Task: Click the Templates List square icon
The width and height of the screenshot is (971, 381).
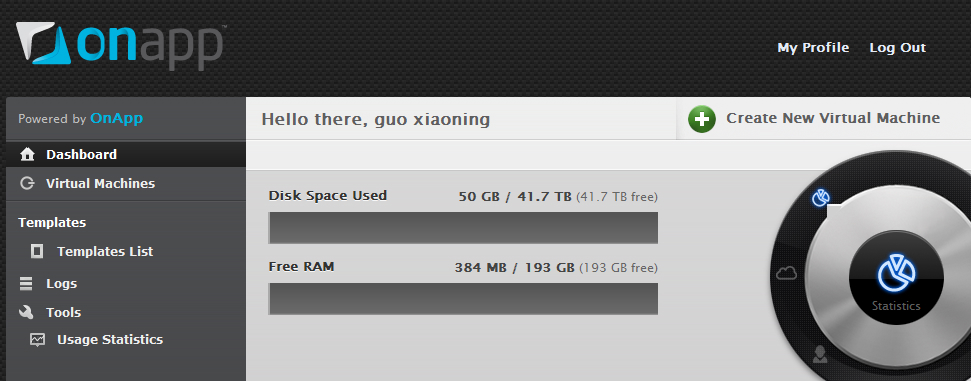Action: click(37, 252)
